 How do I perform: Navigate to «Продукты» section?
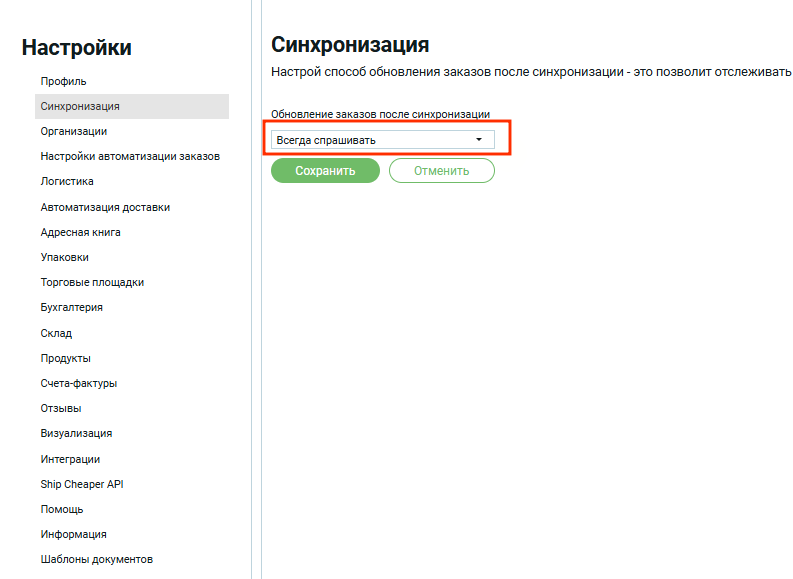[x=65, y=358]
